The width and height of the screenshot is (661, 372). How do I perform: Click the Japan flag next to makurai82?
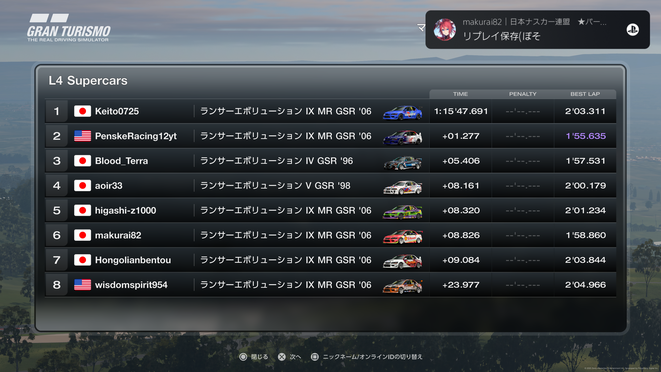(x=82, y=235)
